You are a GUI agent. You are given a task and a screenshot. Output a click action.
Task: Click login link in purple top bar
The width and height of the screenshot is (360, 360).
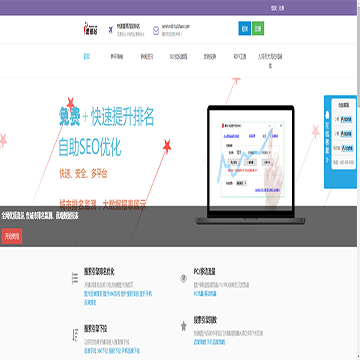point(274,8)
